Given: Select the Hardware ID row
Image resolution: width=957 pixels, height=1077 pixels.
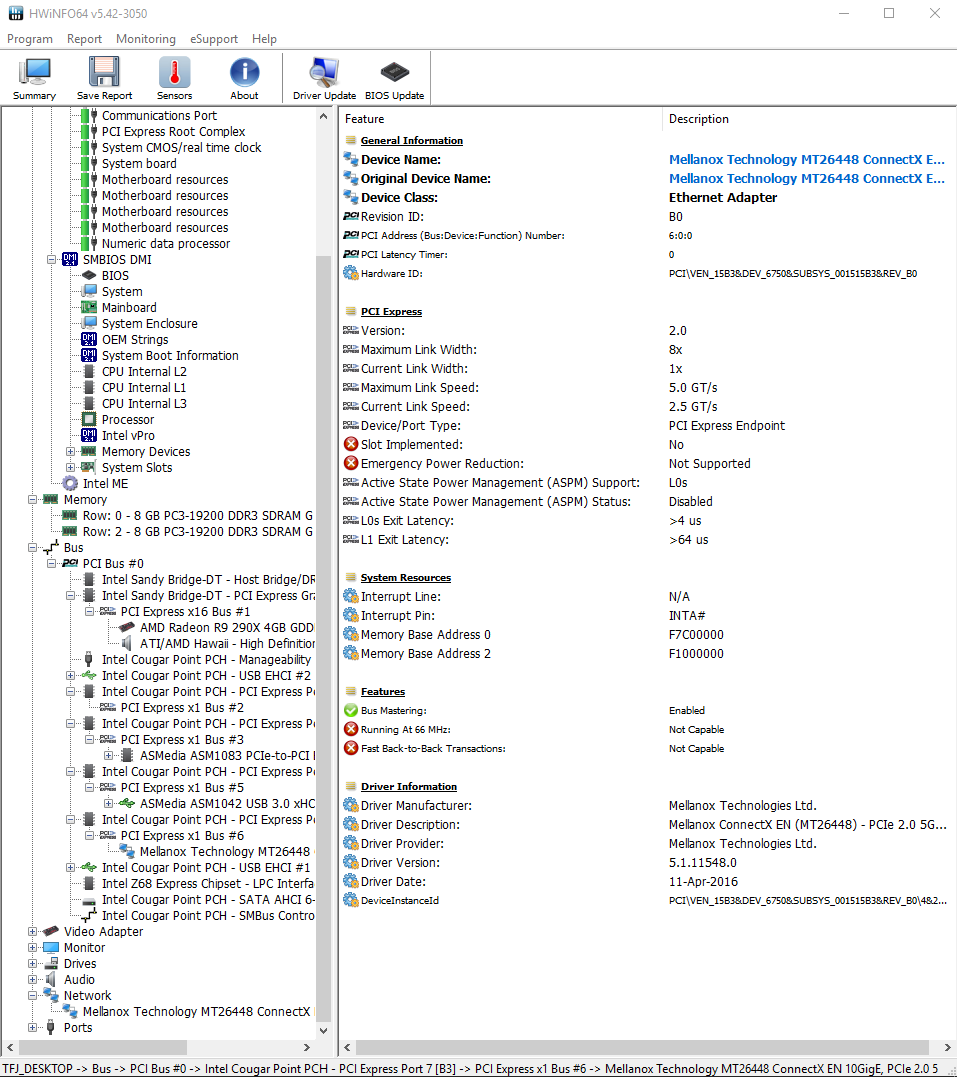Looking at the screenshot, I should (x=646, y=273).
